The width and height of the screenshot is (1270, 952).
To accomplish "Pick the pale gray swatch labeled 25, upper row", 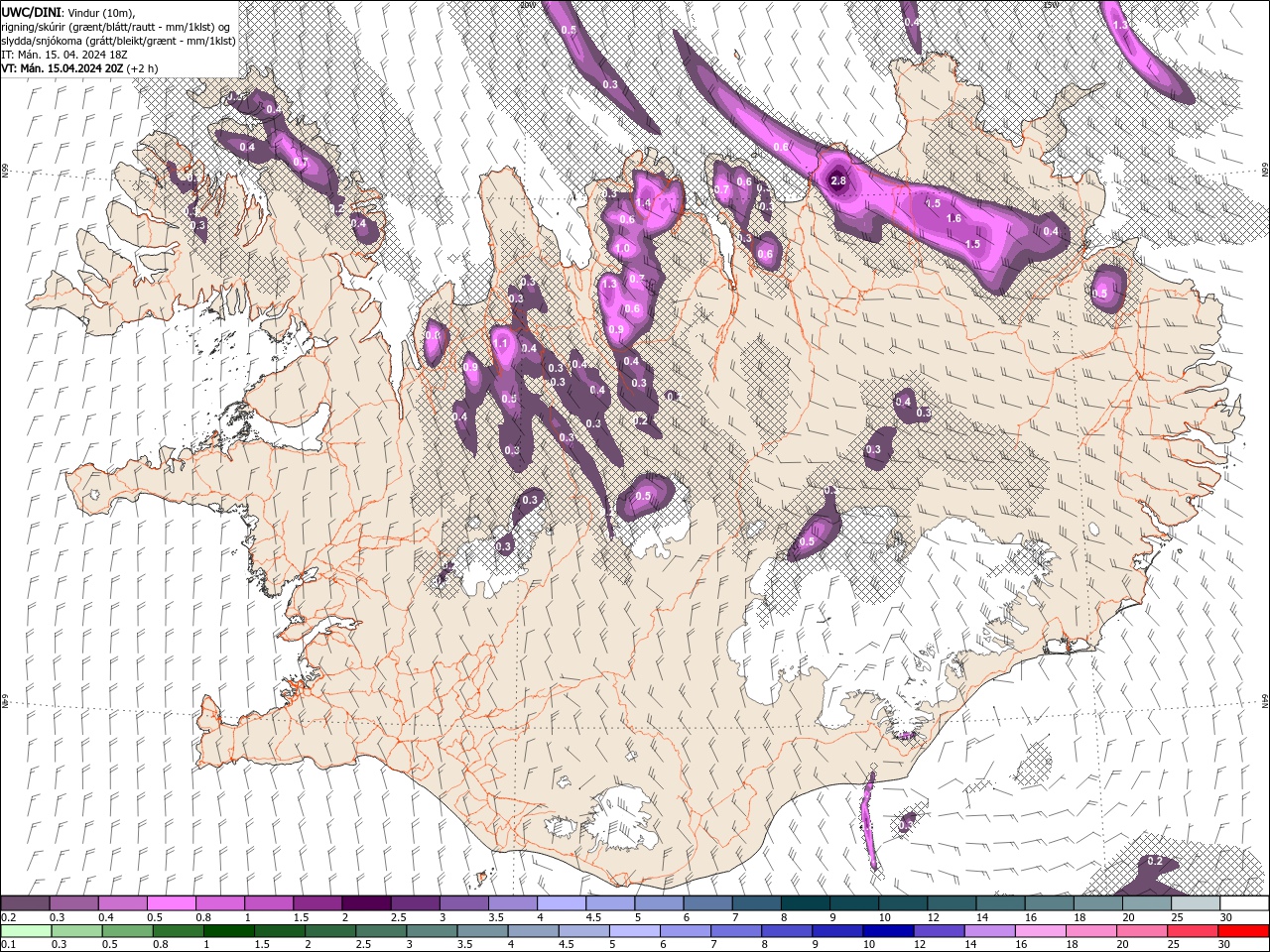I will pyautogui.click(x=1195, y=903).
